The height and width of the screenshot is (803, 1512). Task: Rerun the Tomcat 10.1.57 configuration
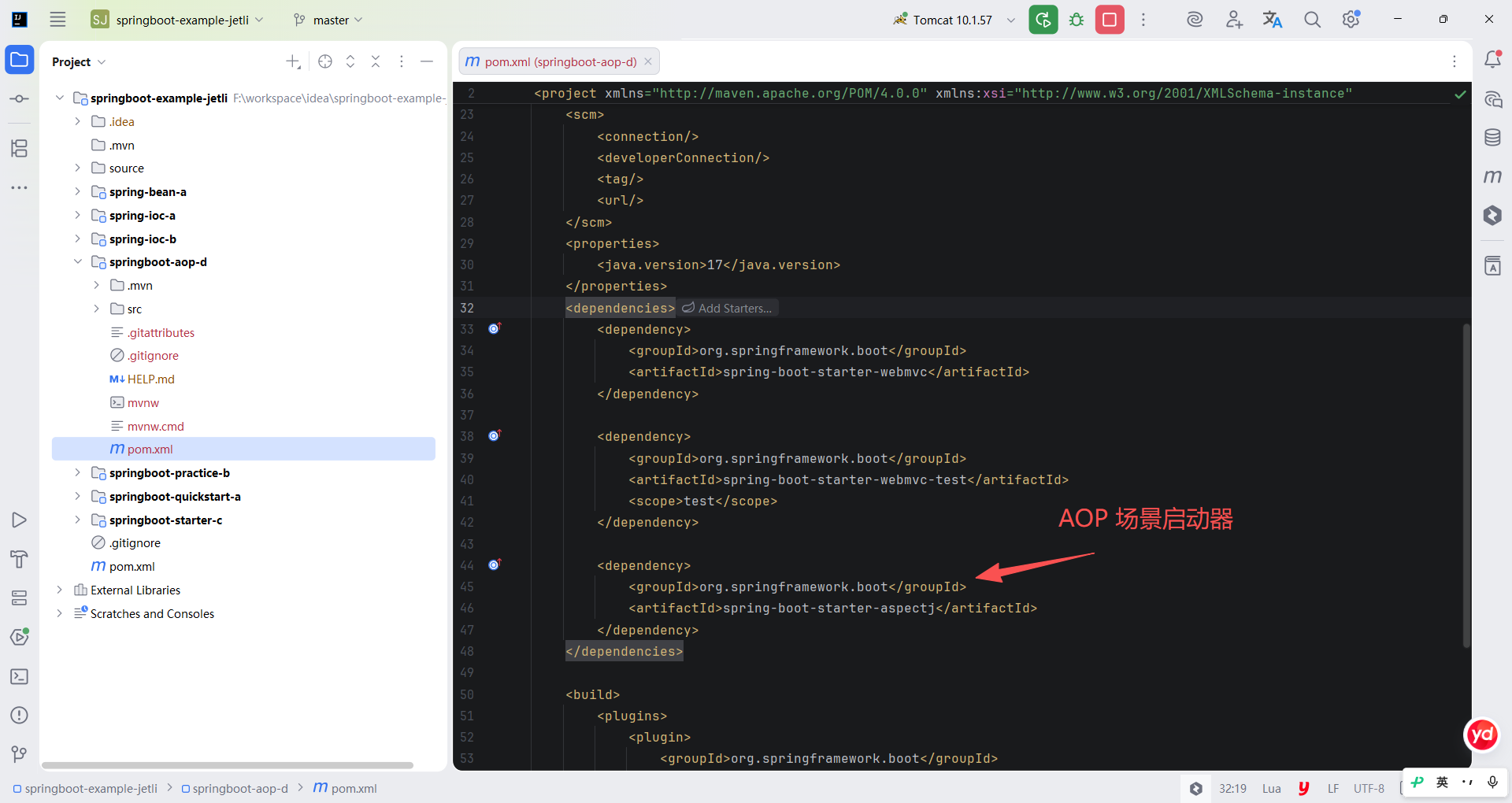point(1043,20)
